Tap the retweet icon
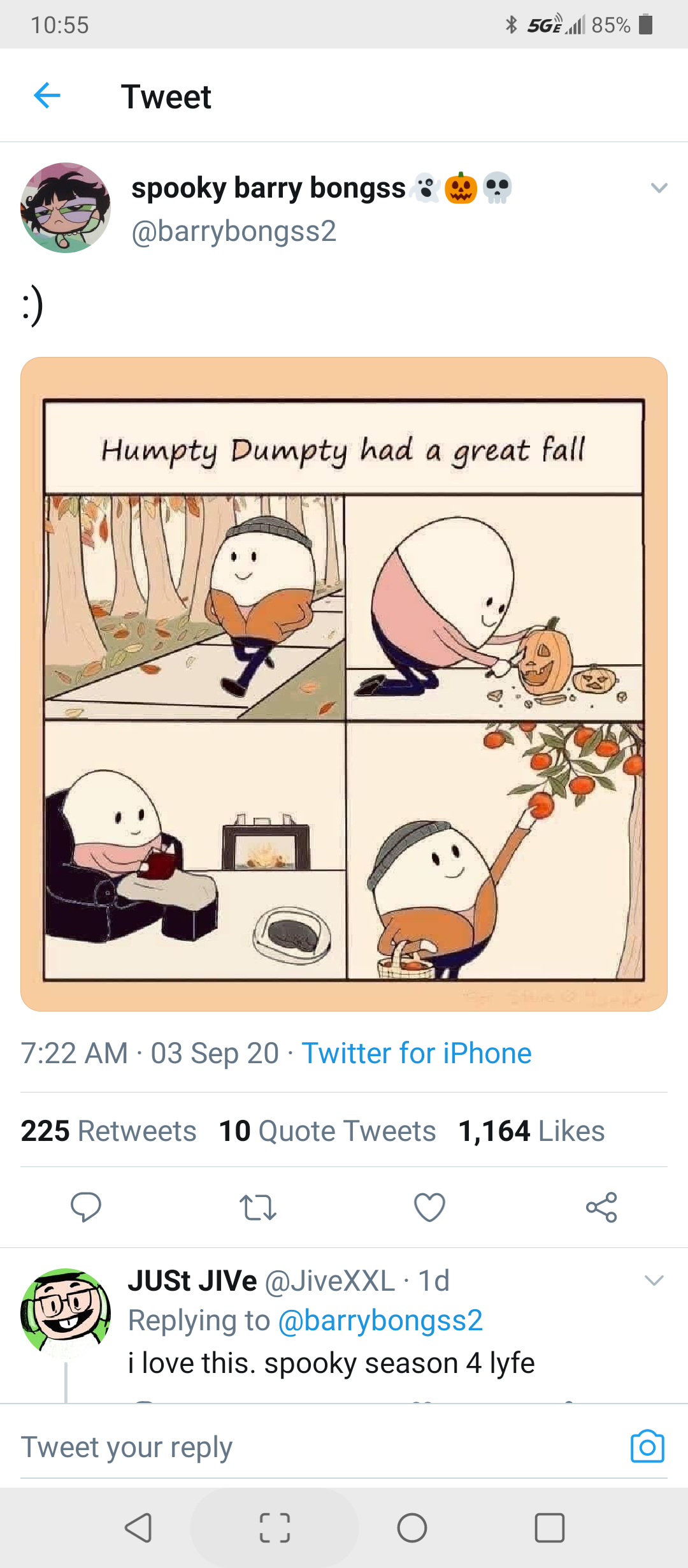Image resolution: width=688 pixels, height=1568 pixels. coord(258,1207)
